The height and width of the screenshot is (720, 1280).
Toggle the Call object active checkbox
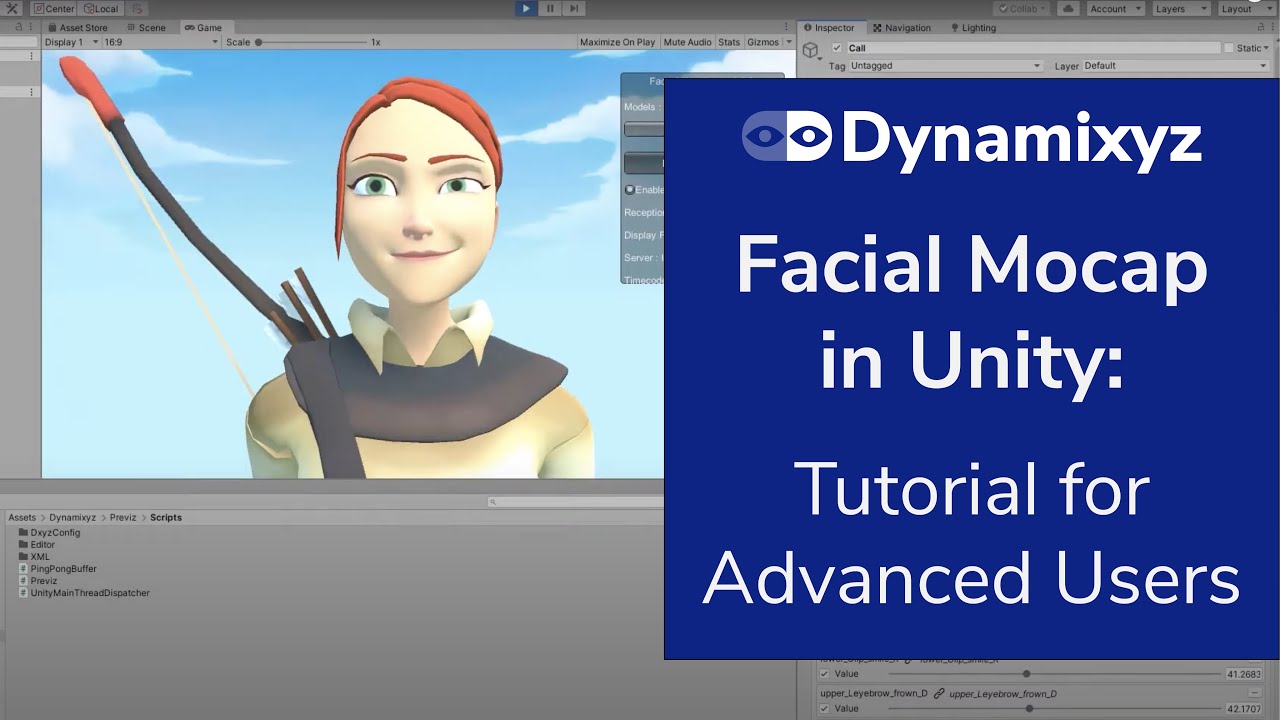(837, 48)
